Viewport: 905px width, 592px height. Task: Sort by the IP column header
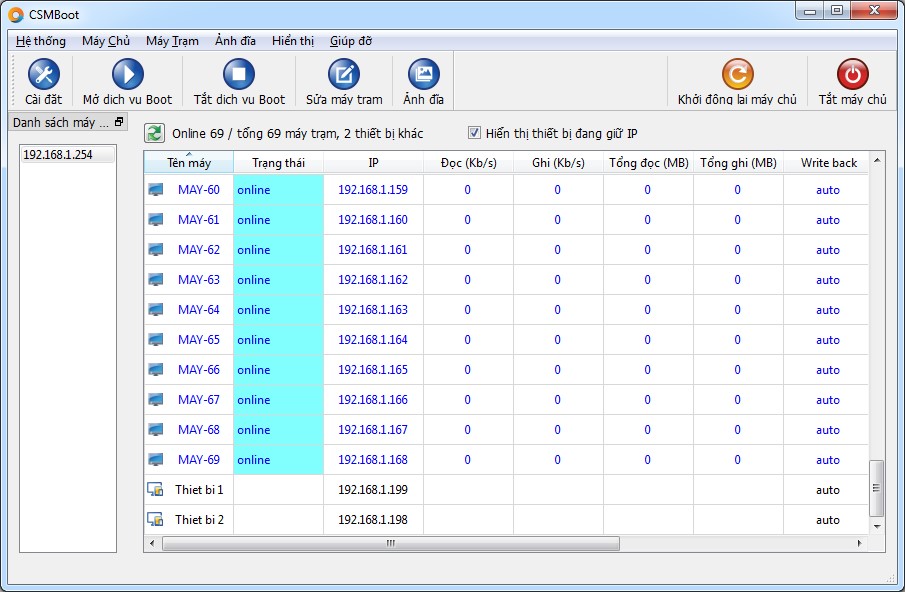tap(373, 163)
